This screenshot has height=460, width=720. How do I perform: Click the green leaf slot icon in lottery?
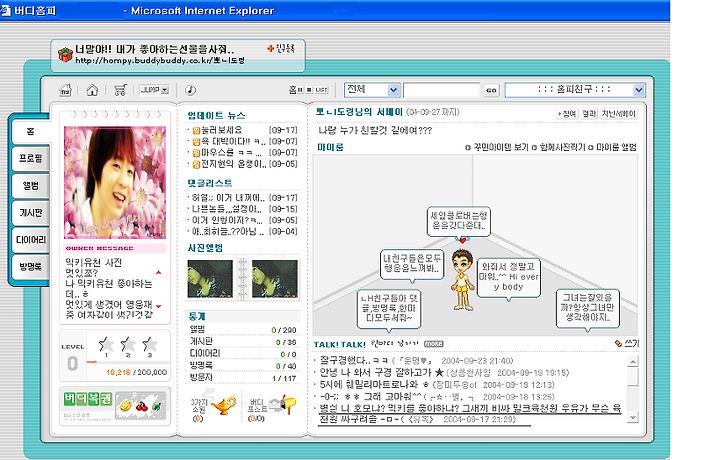click(x=156, y=406)
